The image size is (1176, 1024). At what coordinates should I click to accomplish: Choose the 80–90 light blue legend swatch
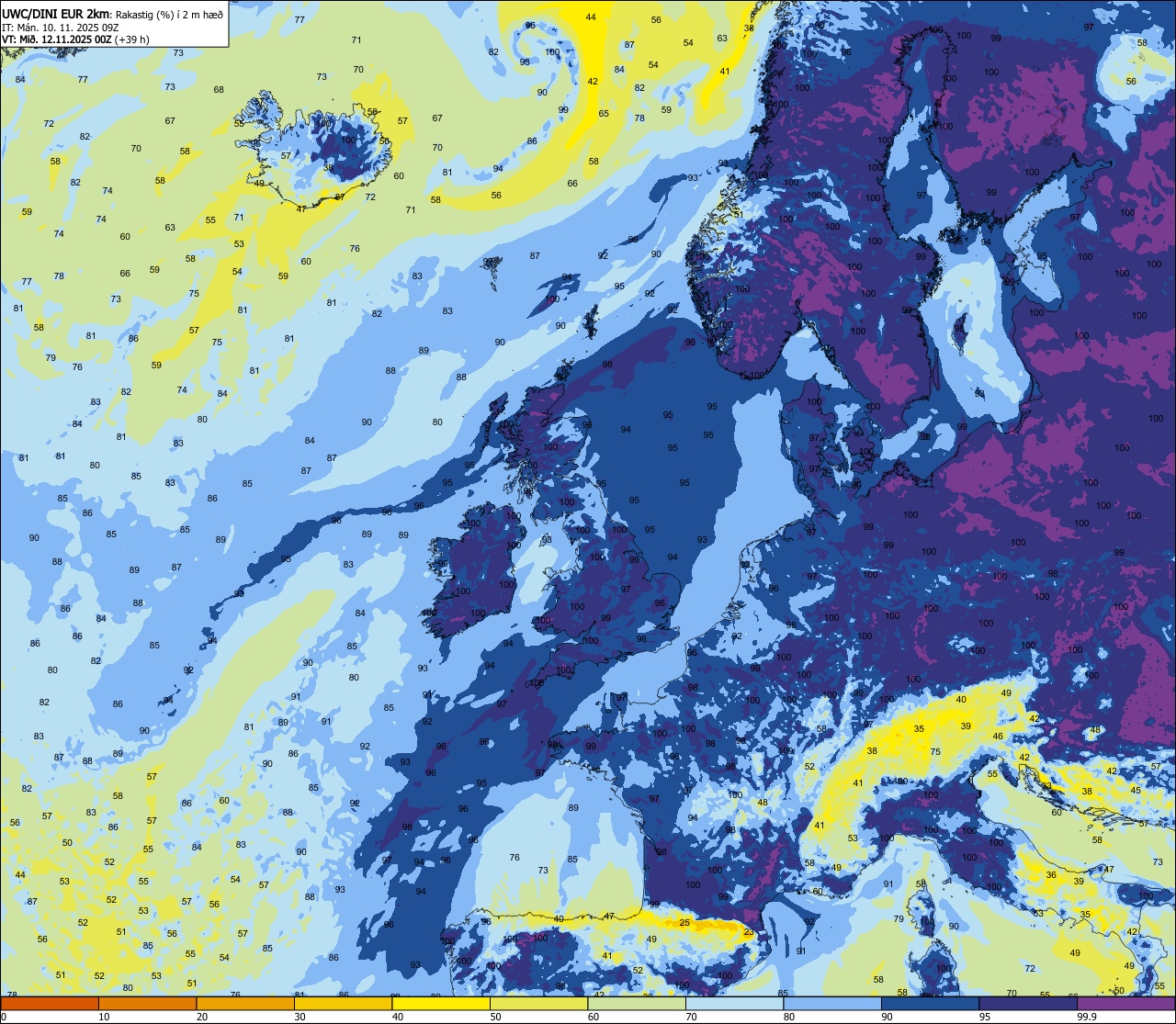pyautogui.click(x=832, y=1004)
